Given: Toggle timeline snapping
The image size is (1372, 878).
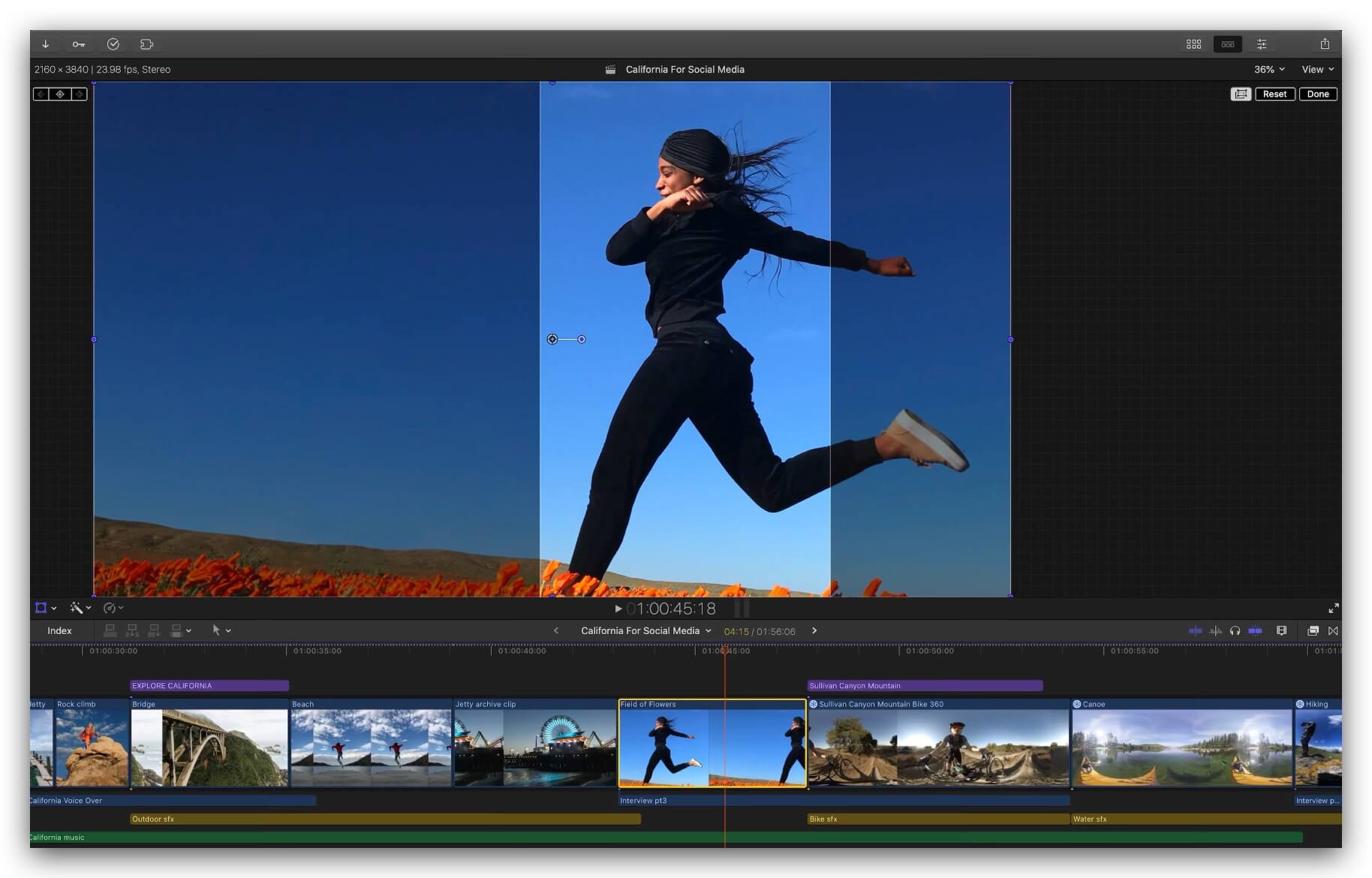Looking at the screenshot, I should tap(1255, 630).
